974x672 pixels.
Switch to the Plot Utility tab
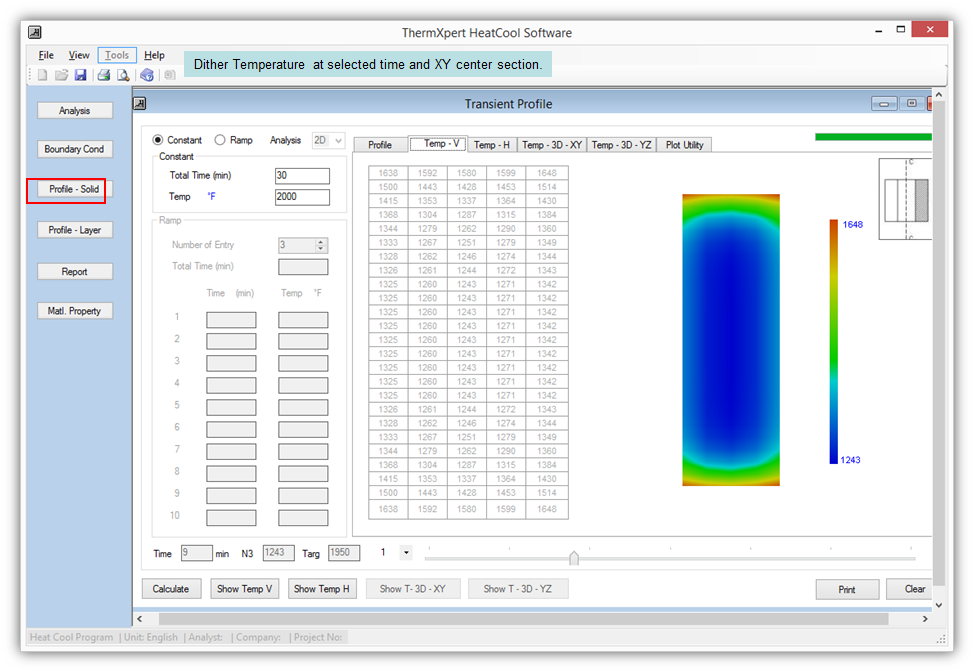coord(685,145)
